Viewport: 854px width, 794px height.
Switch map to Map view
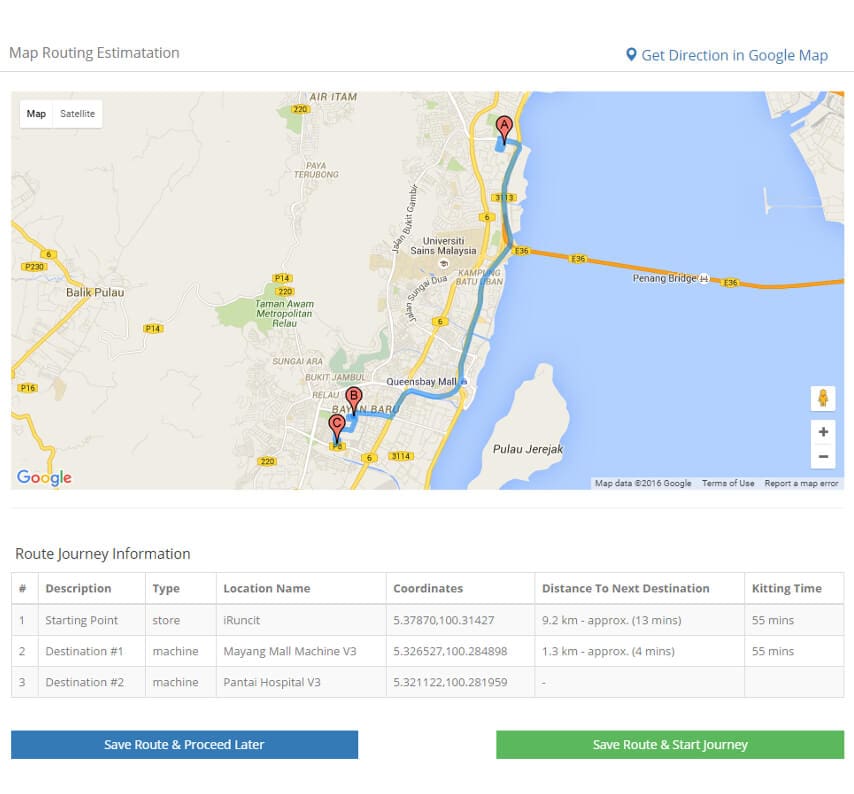[x=36, y=114]
